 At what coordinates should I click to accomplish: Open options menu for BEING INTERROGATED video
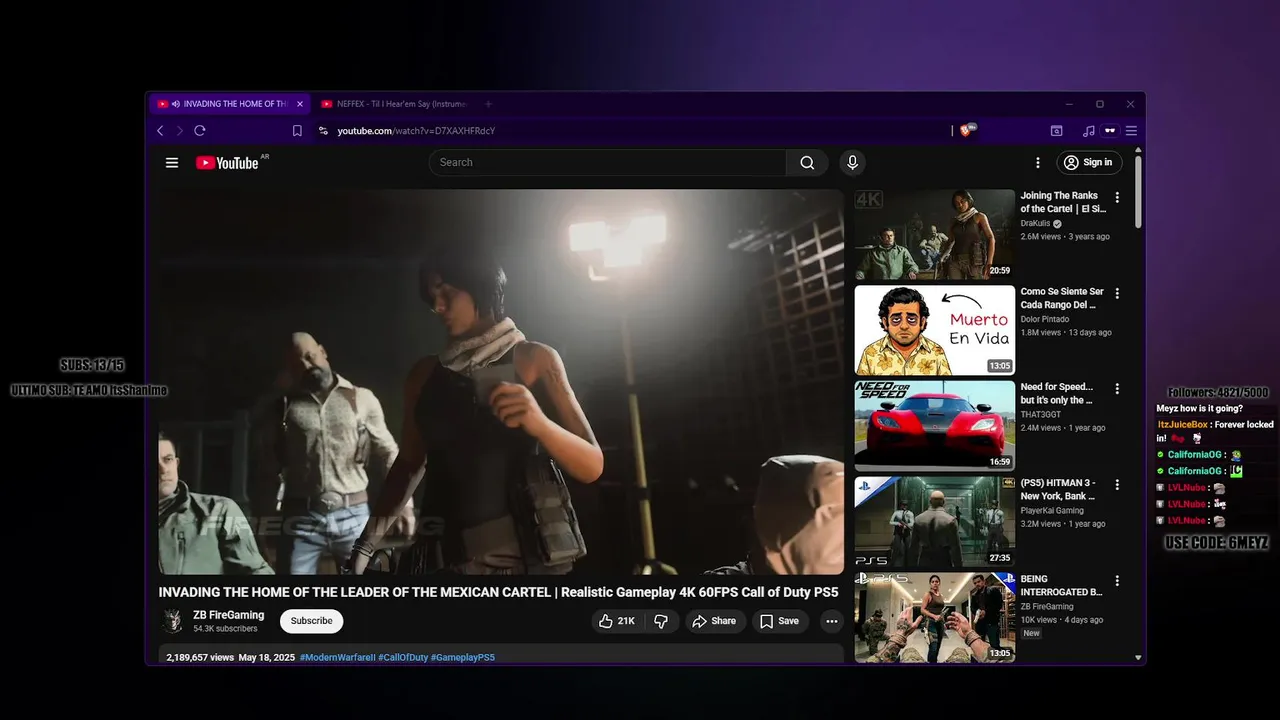[1117, 580]
